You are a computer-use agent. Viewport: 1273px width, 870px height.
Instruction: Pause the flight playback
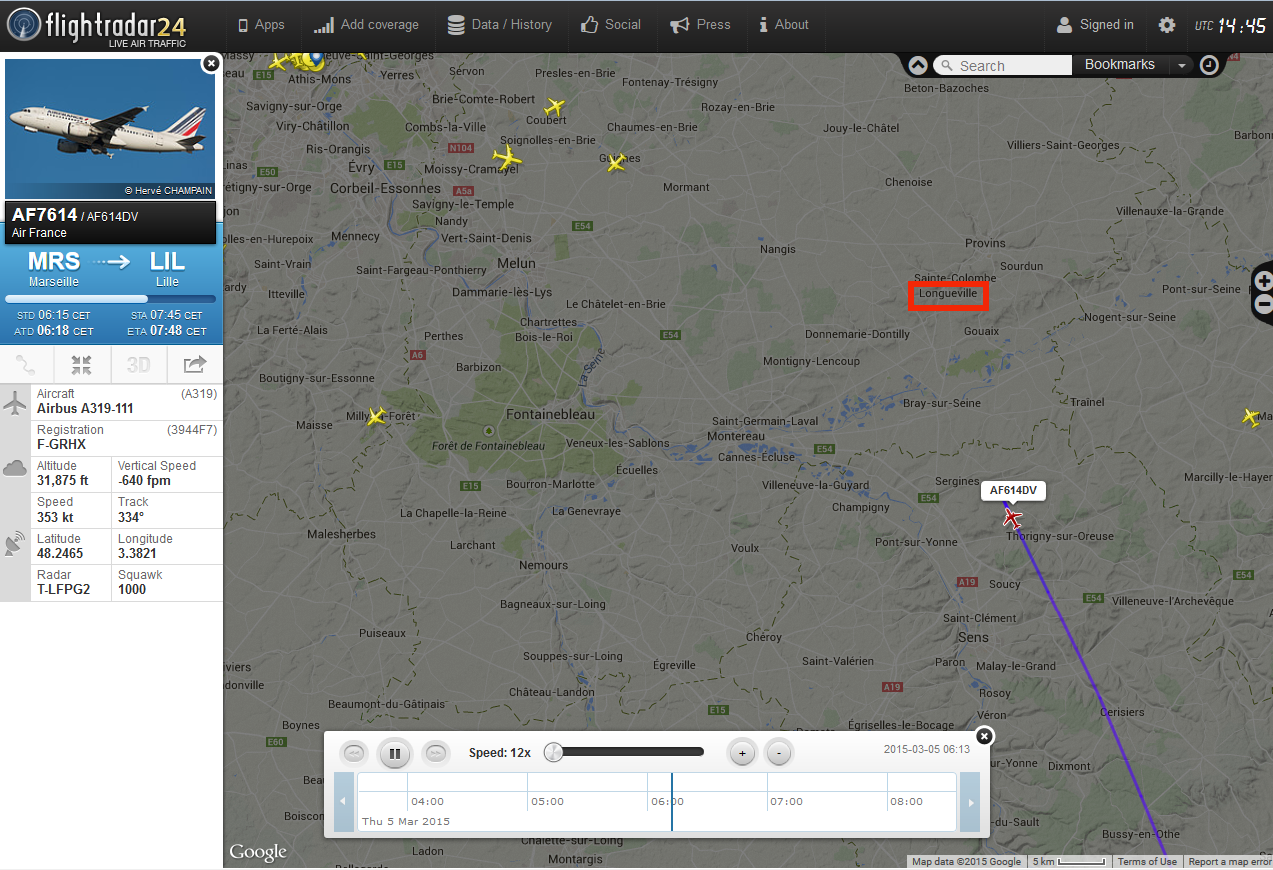pyautogui.click(x=395, y=753)
